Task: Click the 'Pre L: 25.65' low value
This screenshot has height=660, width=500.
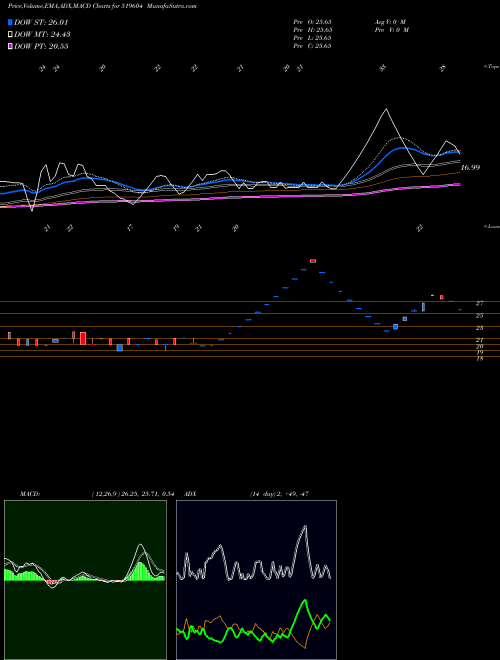Action: tap(313, 38)
